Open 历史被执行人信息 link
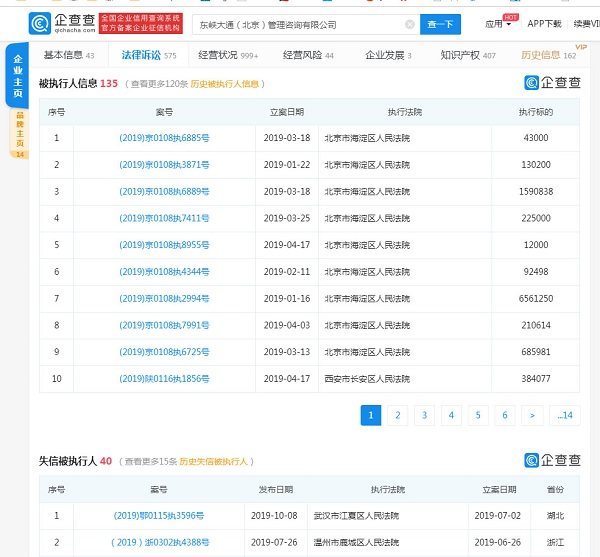 [x=225, y=84]
